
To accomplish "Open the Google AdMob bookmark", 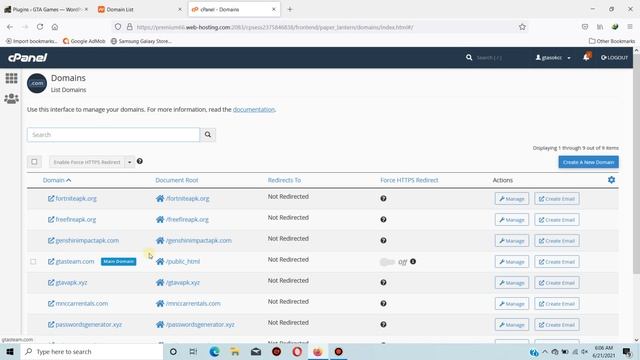I will coord(84,41).
